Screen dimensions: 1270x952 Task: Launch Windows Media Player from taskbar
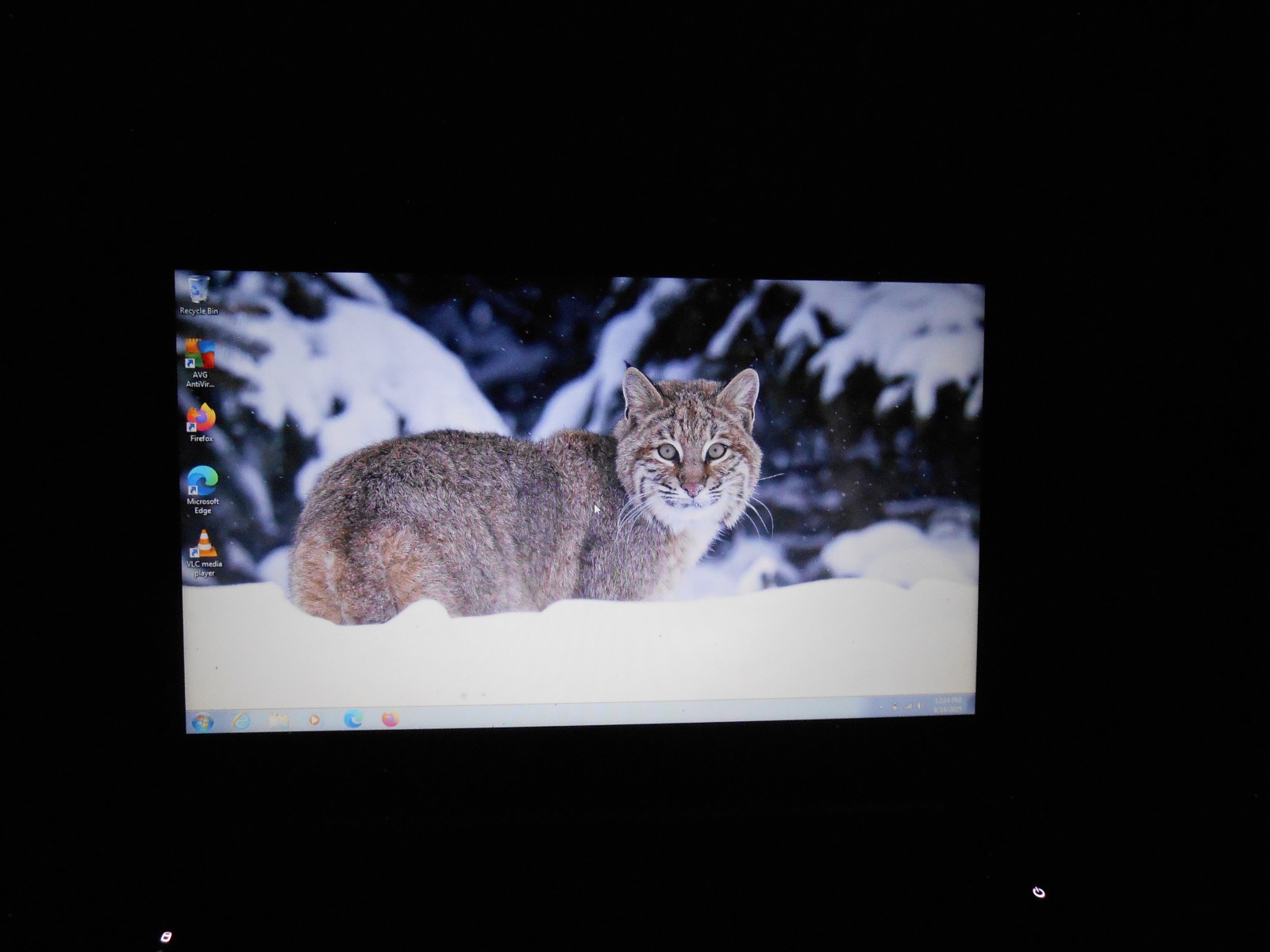314,720
